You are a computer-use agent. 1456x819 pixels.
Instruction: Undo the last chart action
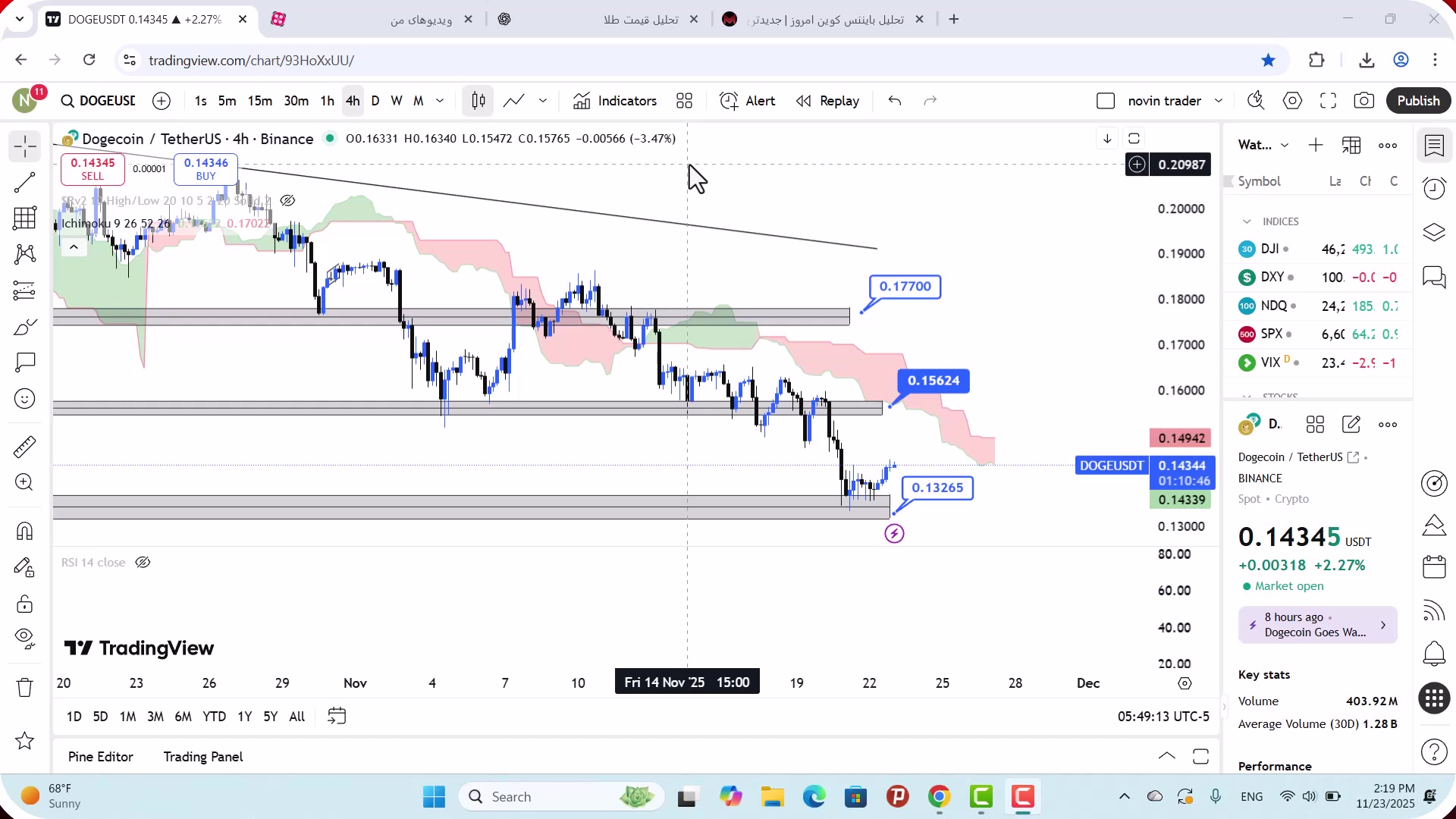point(895,101)
